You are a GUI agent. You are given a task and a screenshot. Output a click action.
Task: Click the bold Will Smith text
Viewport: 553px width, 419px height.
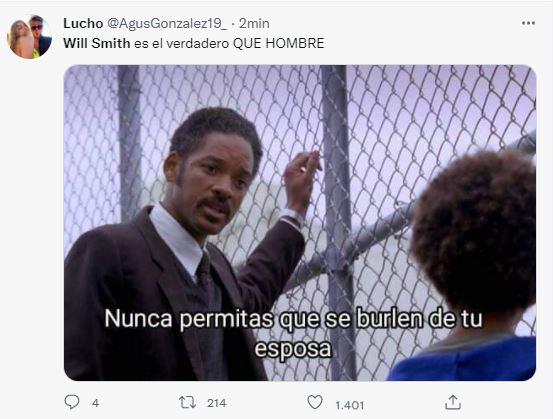point(97,43)
